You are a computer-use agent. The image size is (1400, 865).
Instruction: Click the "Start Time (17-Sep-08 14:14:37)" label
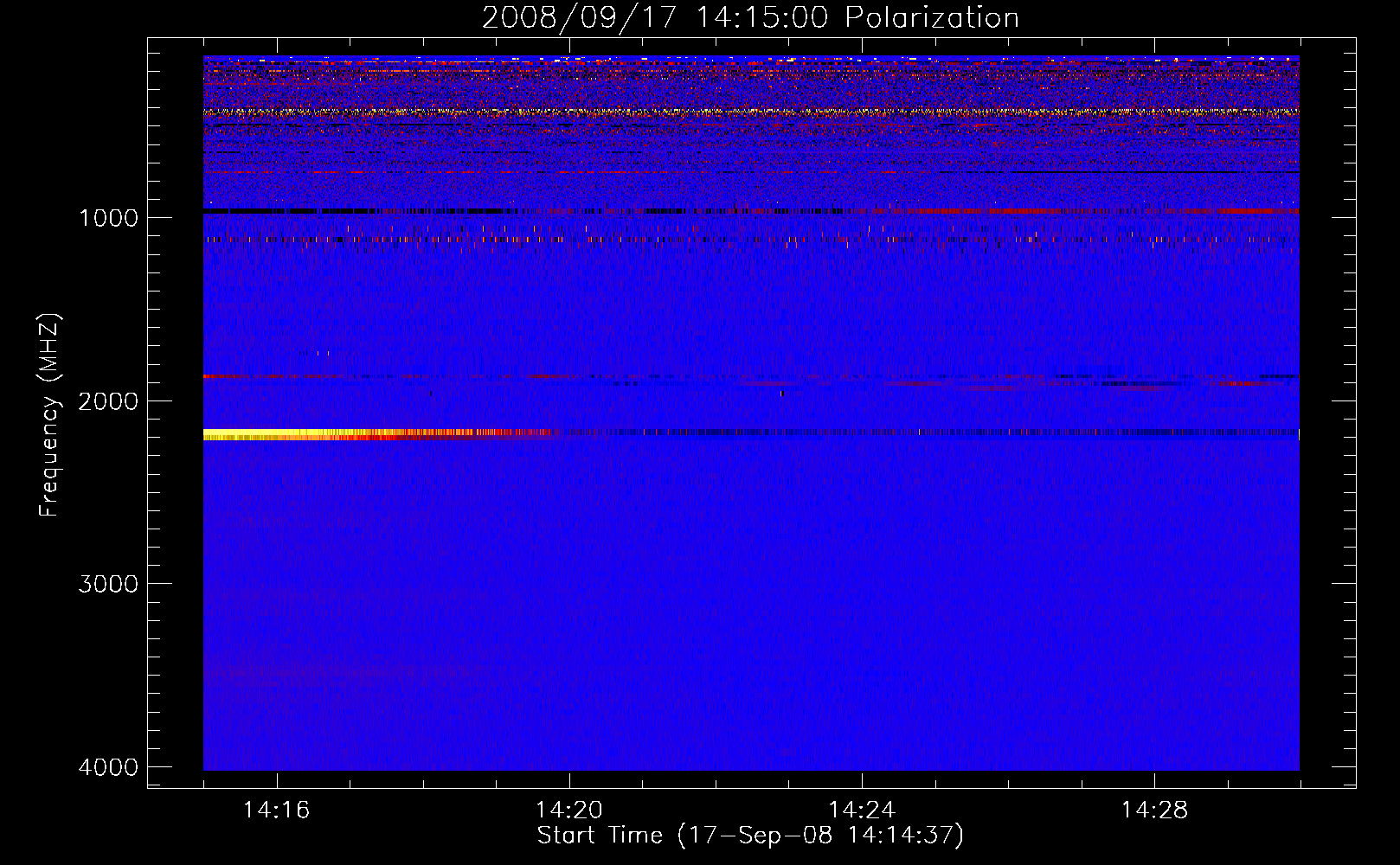point(750,836)
